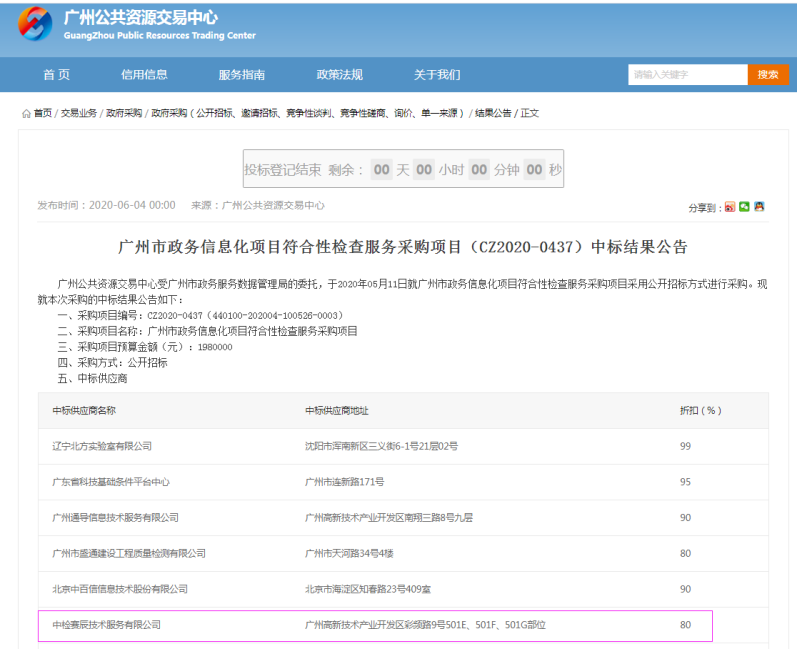The width and height of the screenshot is (797, 649).
Task: Open the 首页 navigation menu item
Action: (57, 75)
